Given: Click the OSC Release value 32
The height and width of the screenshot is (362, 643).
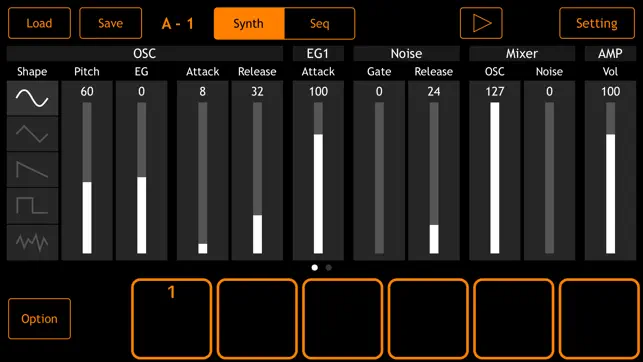Looking at the screenshot, I should pyautogui.click(x=257, y=91).
